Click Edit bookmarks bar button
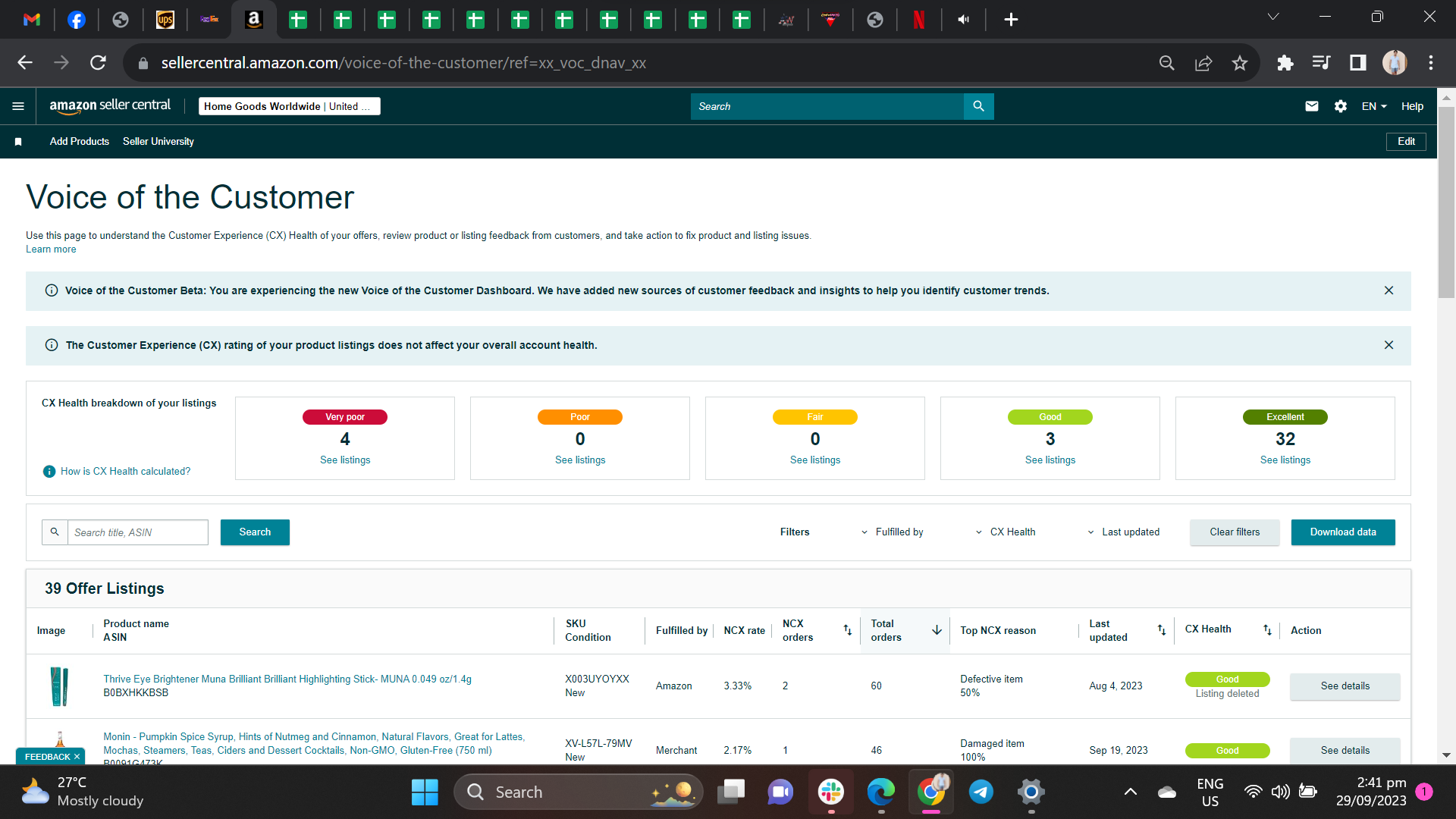 (1406, 142)
